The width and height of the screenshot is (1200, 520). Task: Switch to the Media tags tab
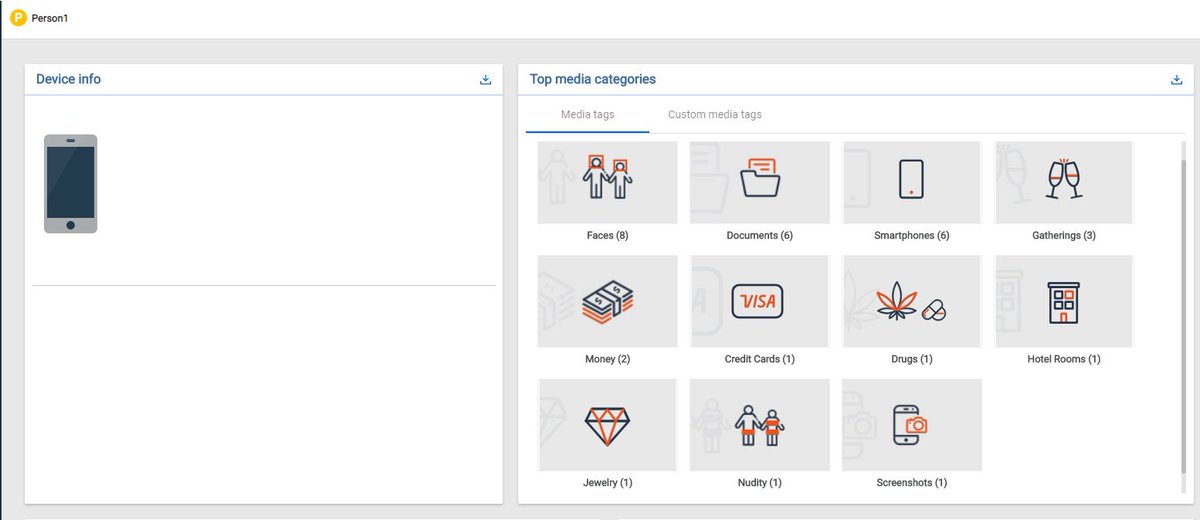(x=588, y=115)
